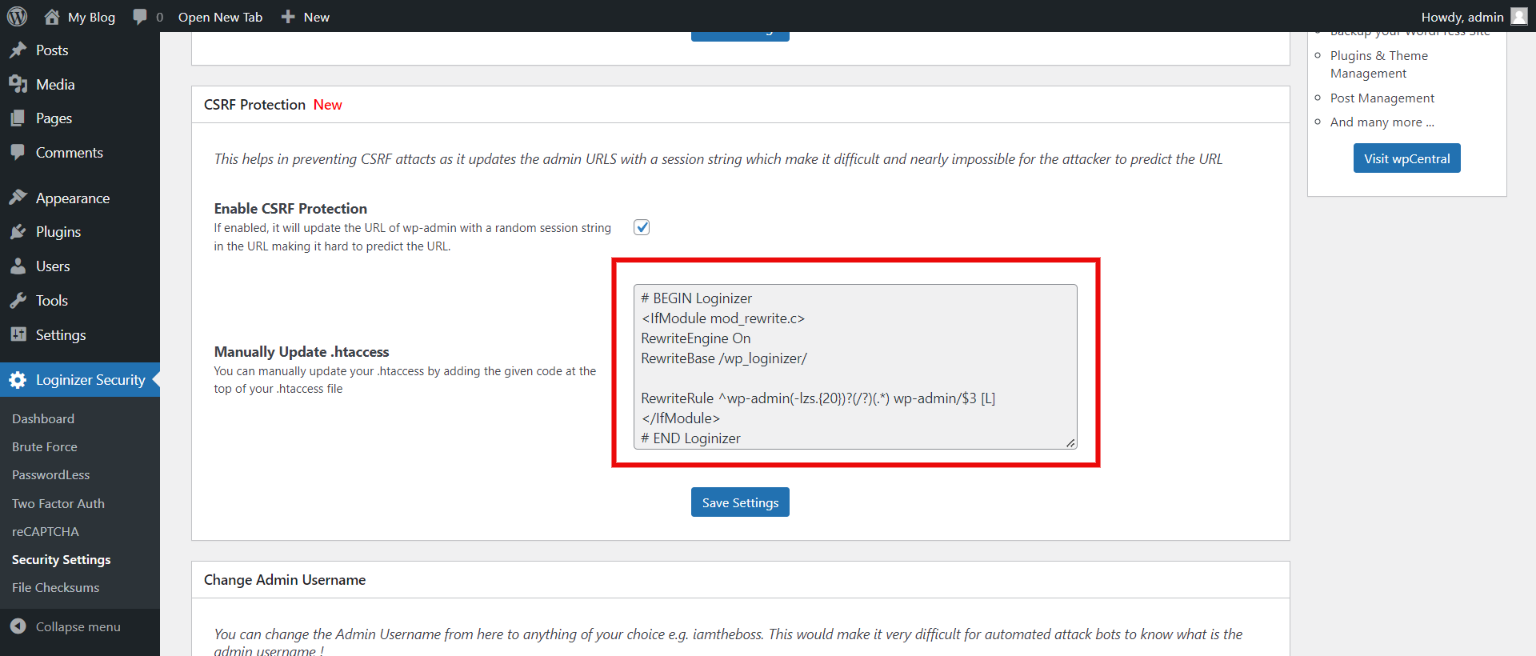Go to Loginizer Dashboard submenu
Image resolution: width=1536 pixels, height=656 pixels.
[x=43, y=418]
